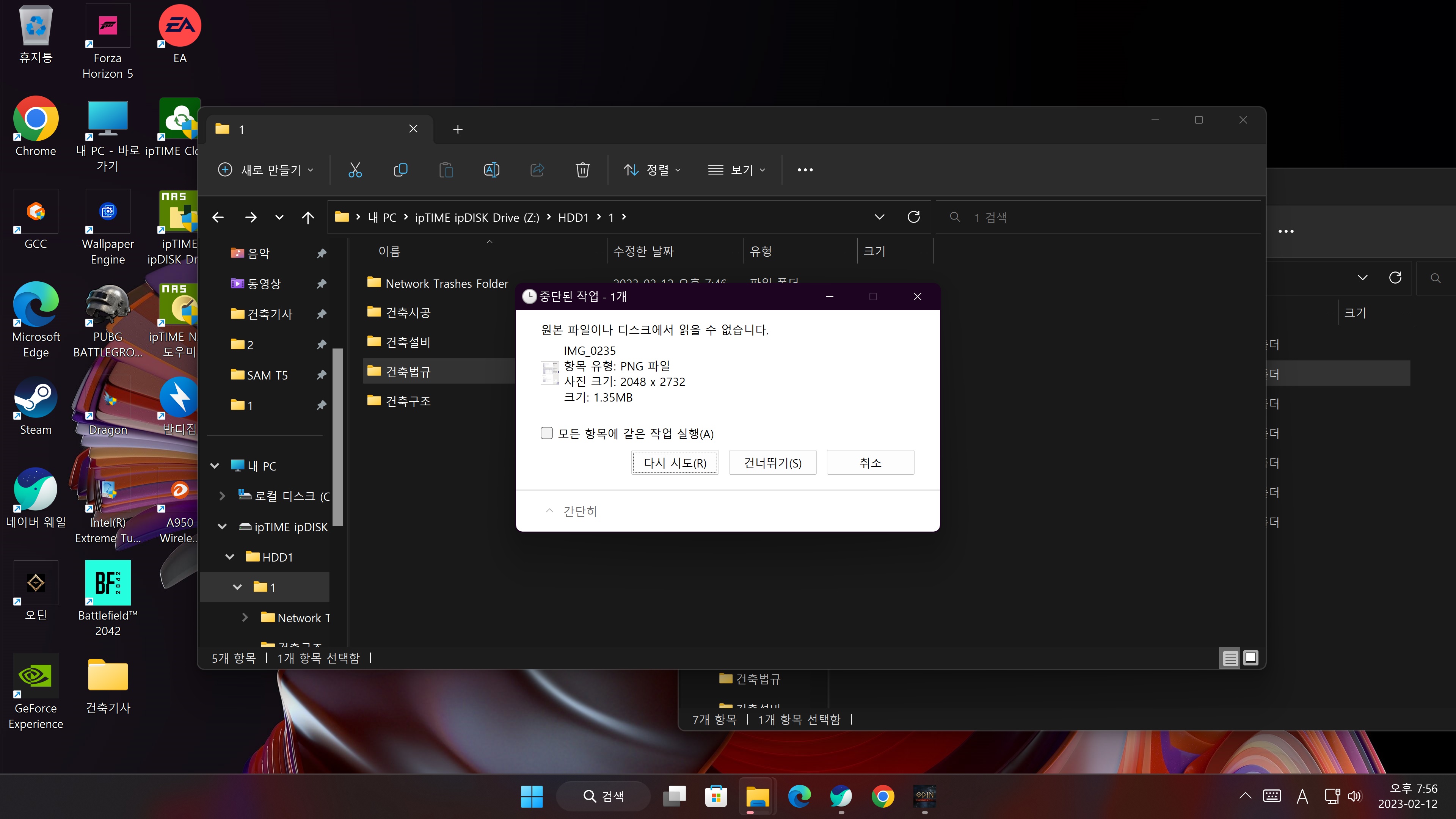
Task: Open Naver Whale desktop shortcut
Action: click(36, 499)
